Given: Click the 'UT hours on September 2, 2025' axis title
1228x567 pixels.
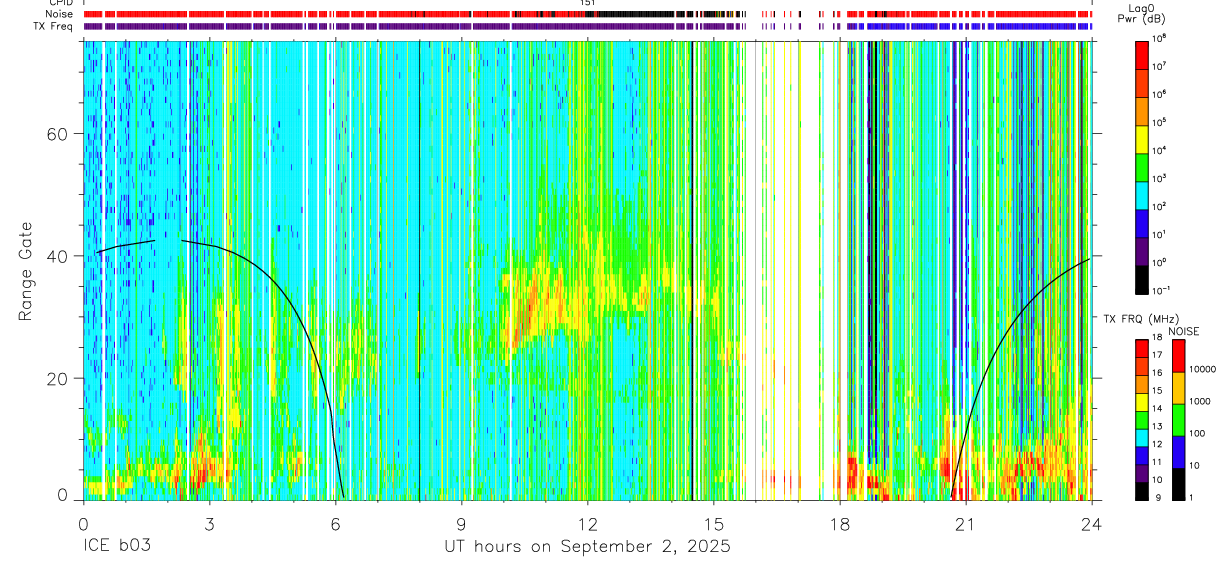Looking at the screenshot, I should click(x=587, y=547).
